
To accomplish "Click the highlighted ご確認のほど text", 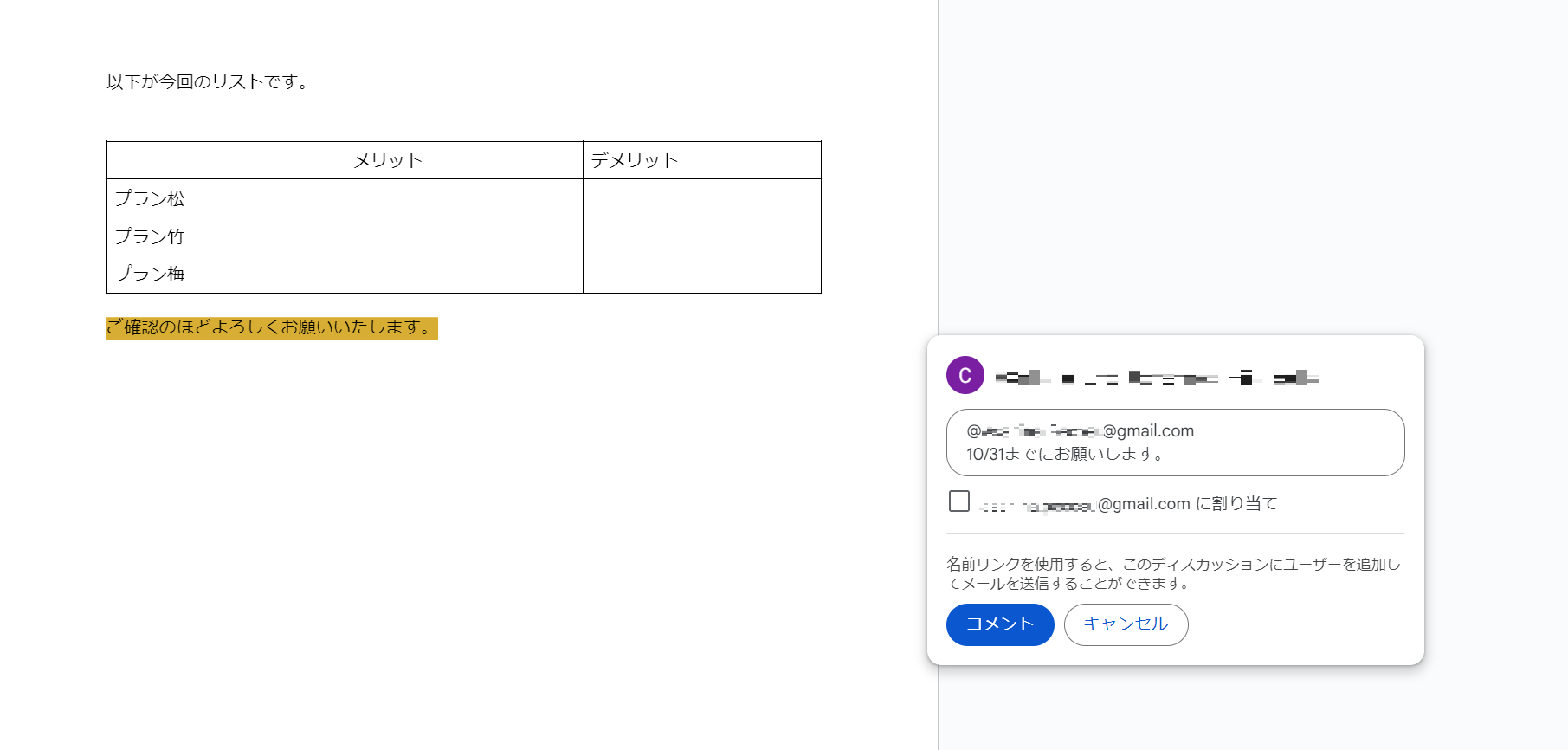I will click(271, 328).
